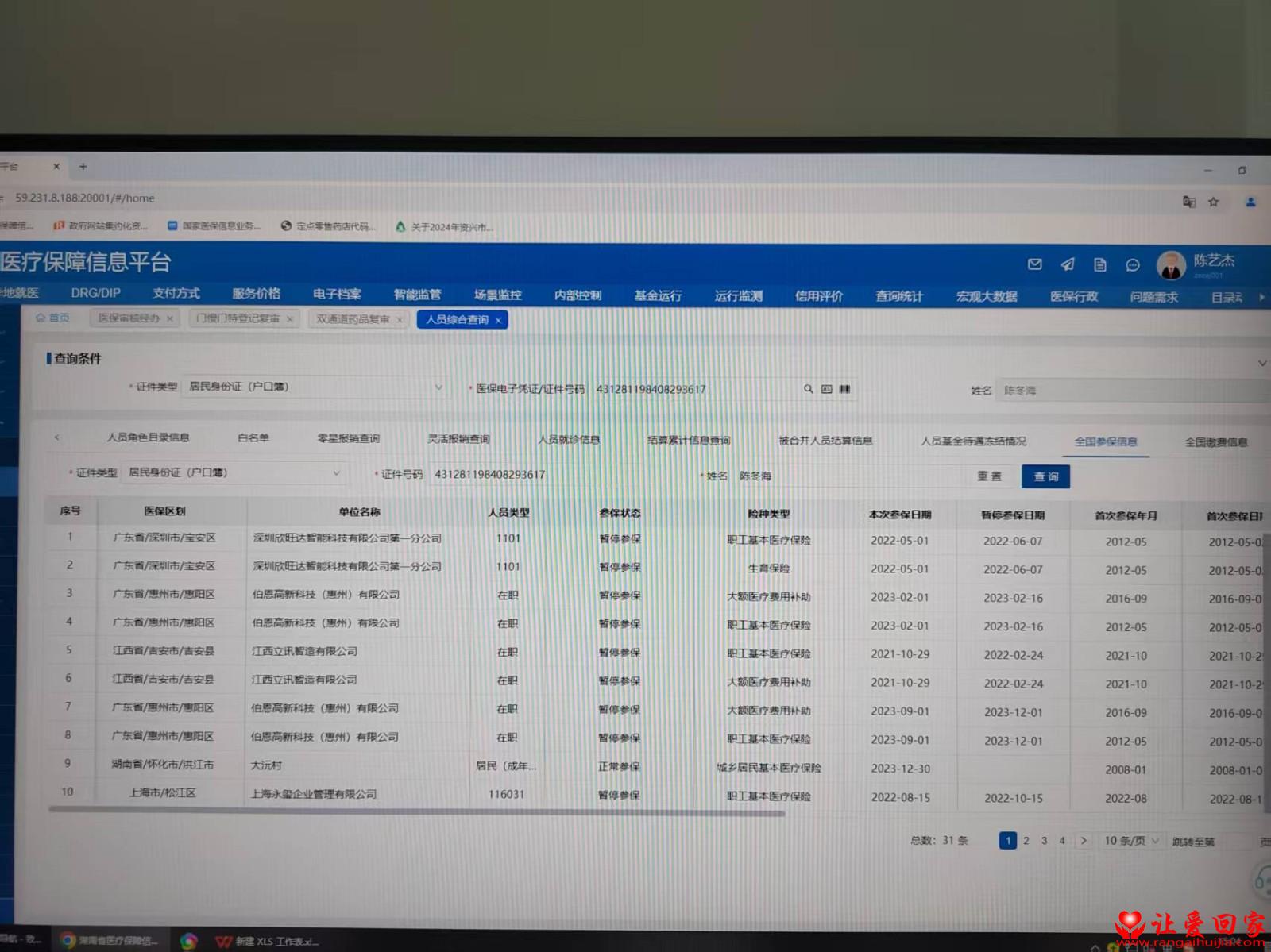1271x952 pixels.
Task: Click the table horizontal scrollbar
Action: click(416, 811)
